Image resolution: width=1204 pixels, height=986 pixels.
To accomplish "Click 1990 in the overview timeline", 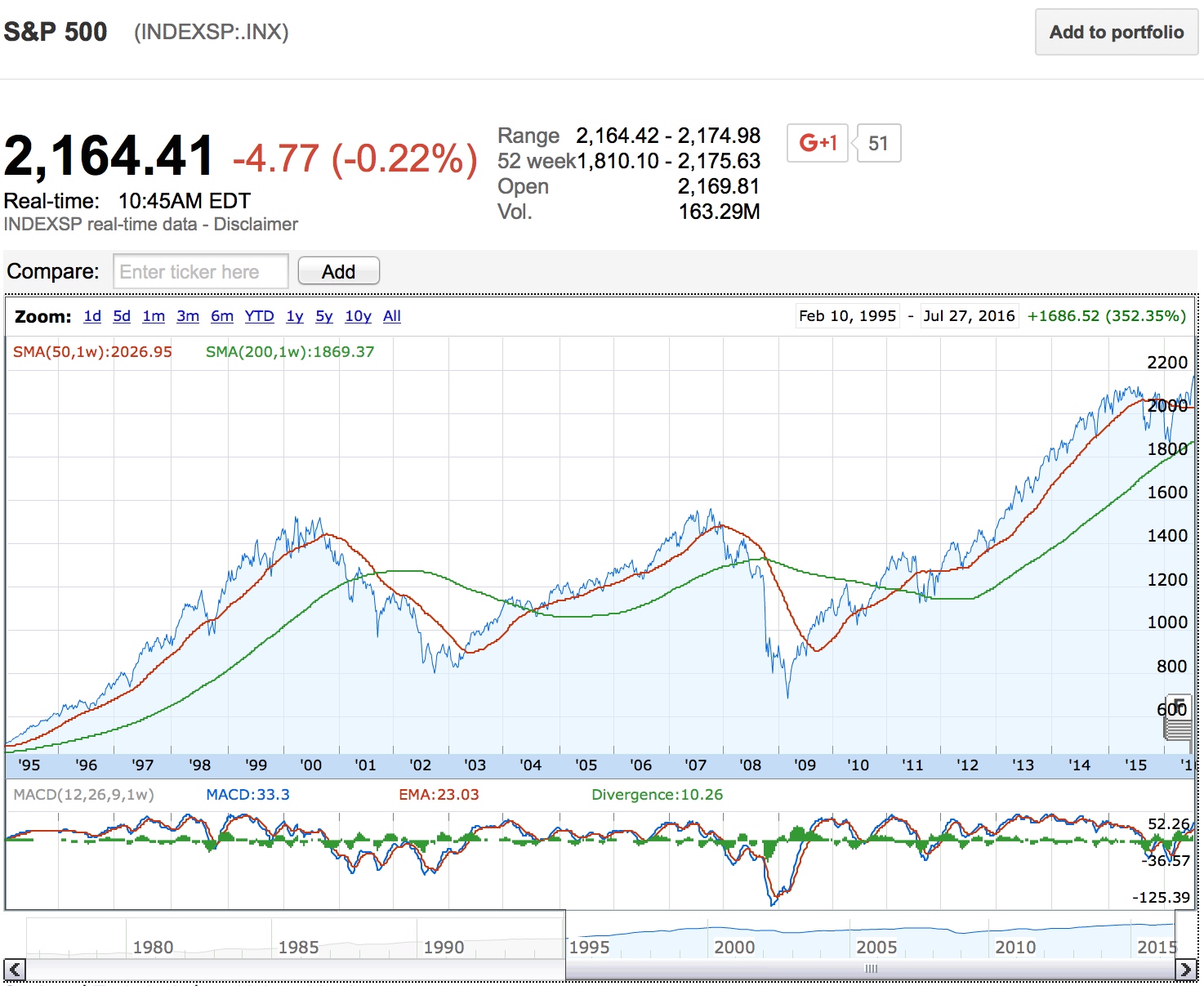I will 444,947.
